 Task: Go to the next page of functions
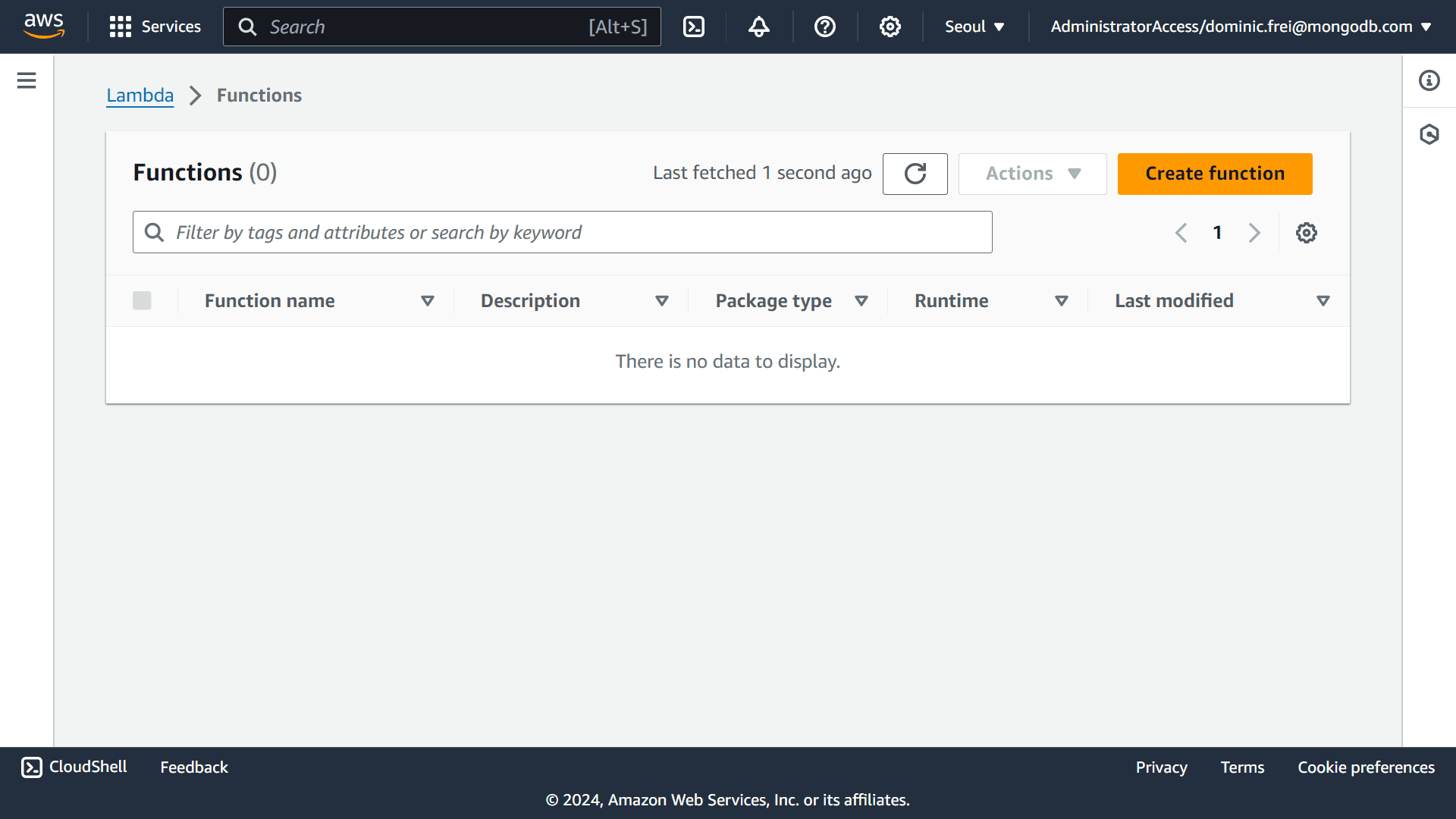tap(1254, 233)
